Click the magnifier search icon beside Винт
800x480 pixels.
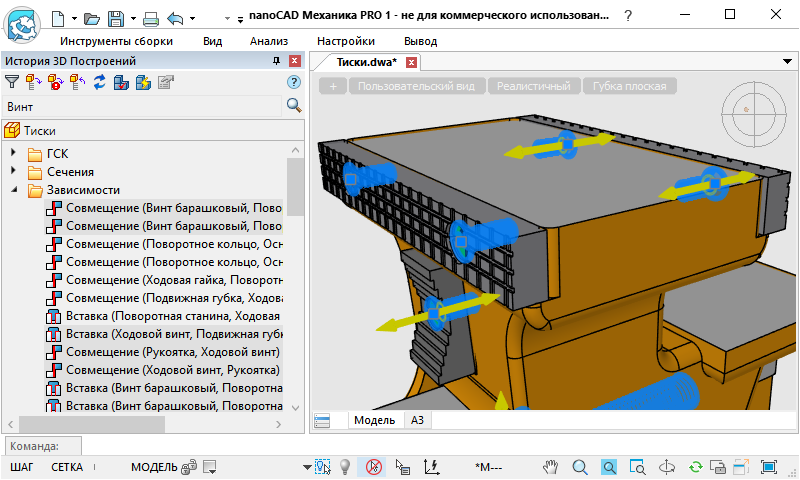tap(294, 105)
